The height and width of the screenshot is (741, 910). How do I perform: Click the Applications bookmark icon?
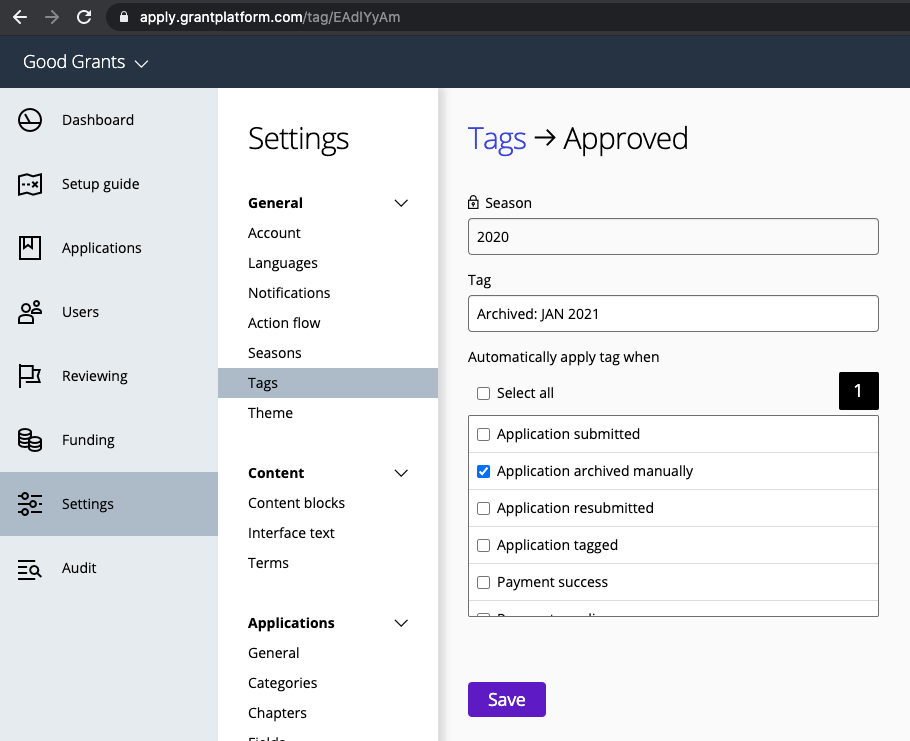click(x=30, y=248)
